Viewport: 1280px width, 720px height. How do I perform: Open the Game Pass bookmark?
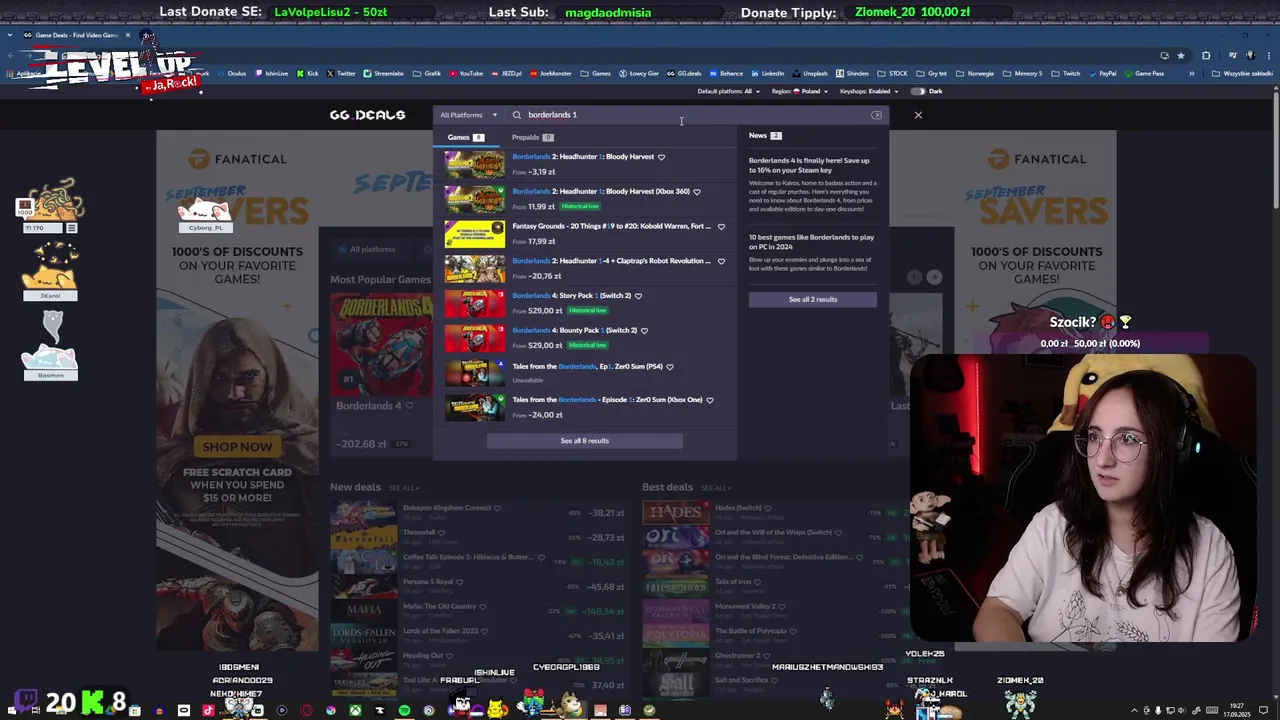[x=1144, y=73]
